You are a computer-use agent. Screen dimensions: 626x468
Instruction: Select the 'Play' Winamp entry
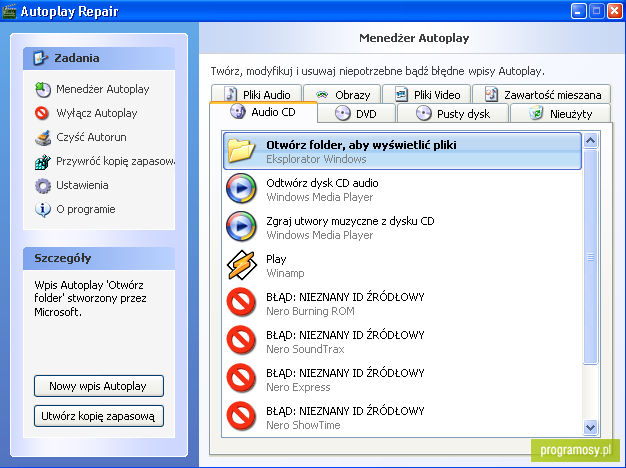click(x=402, y=265)
